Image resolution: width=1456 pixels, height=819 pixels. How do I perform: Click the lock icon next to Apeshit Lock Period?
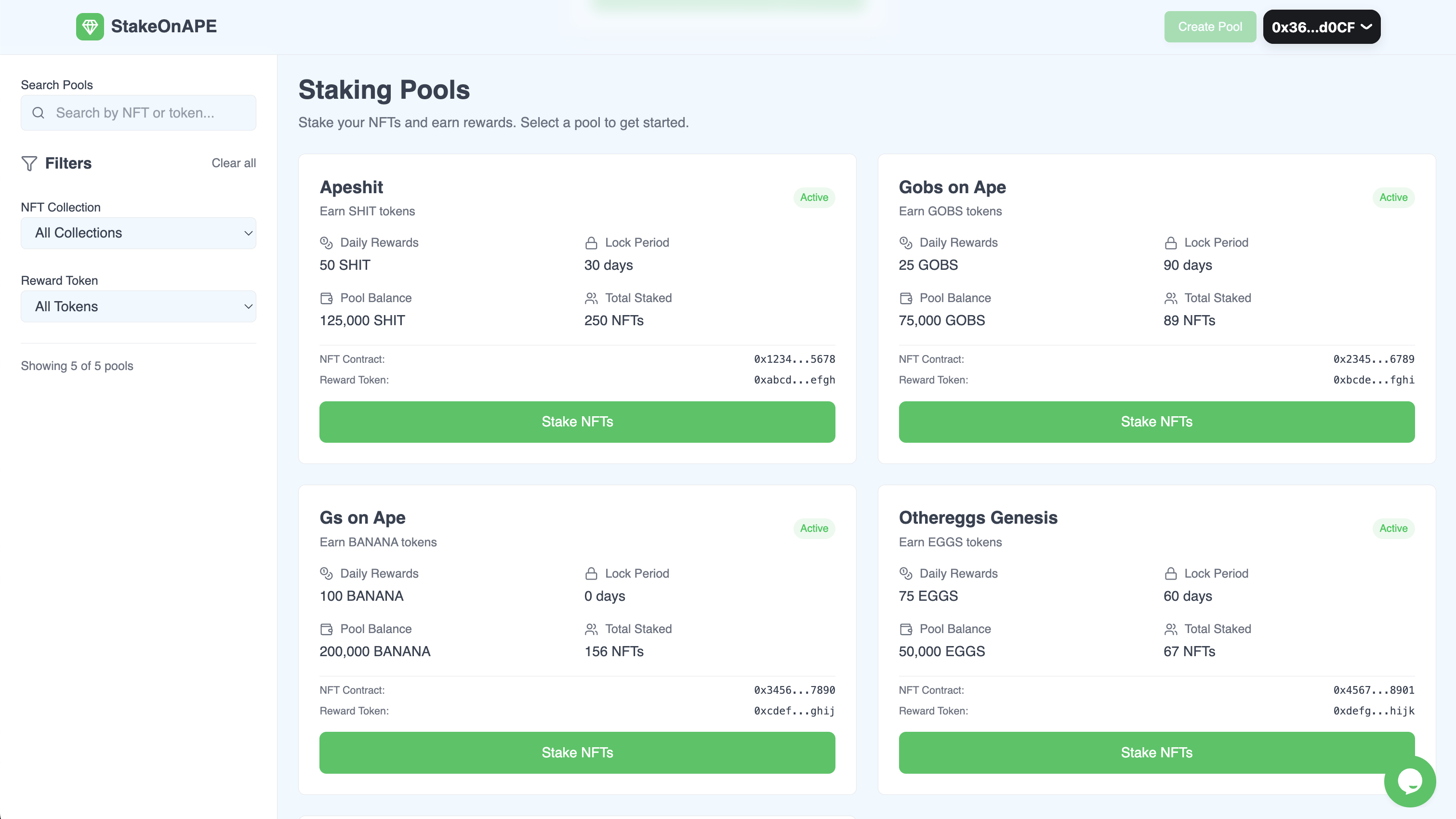[590, 242]
